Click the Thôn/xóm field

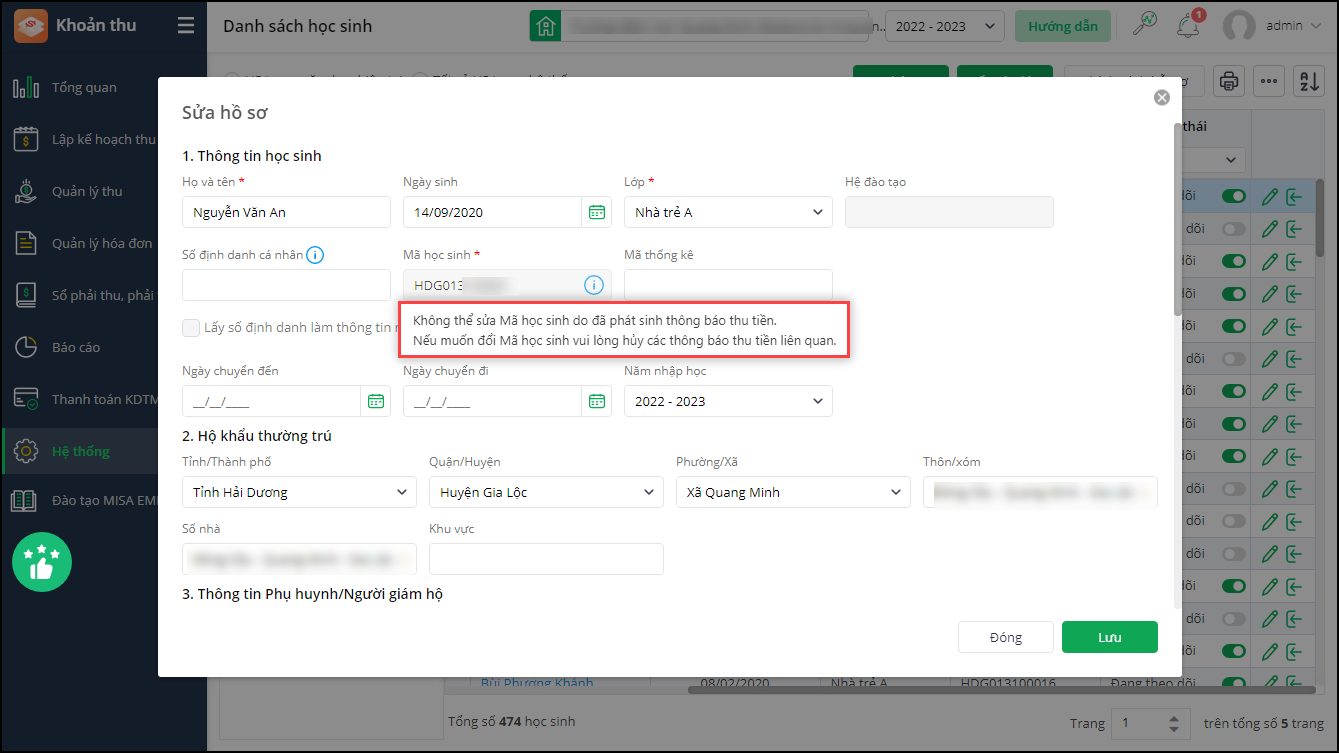click(1040, 492)
